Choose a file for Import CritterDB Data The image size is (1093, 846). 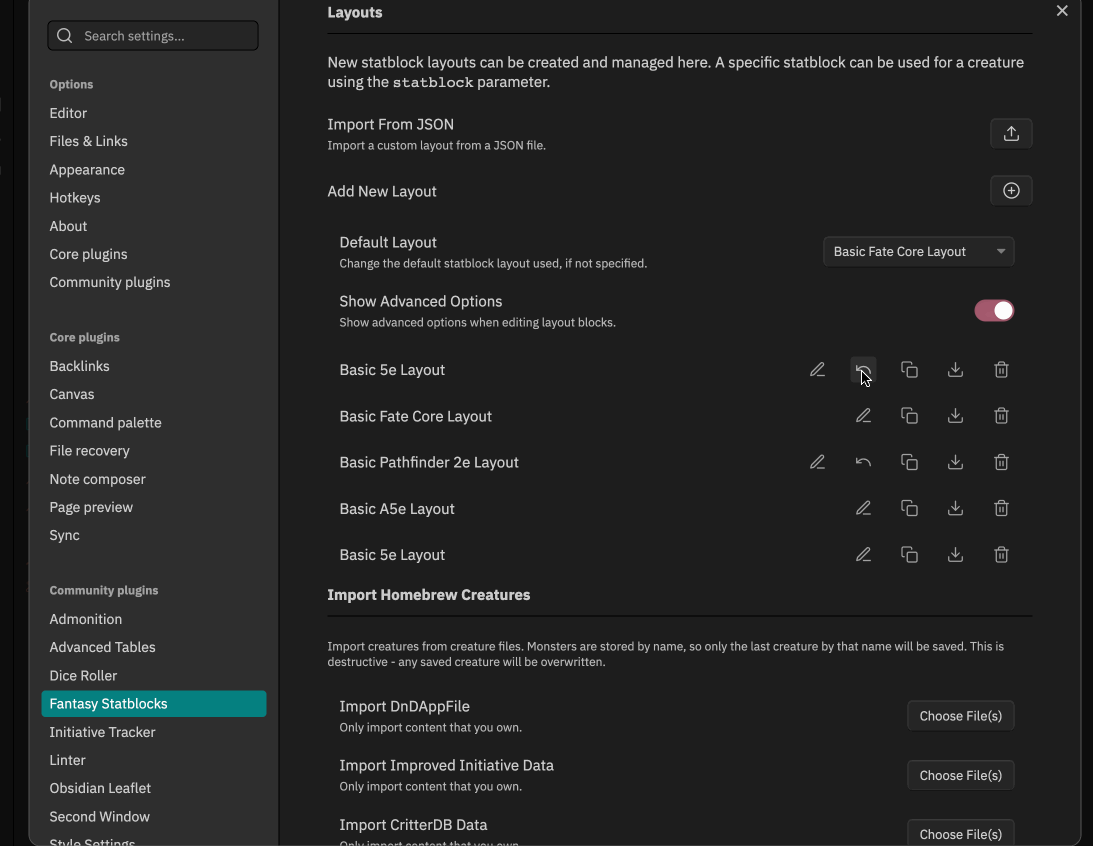tap(960, 833)
